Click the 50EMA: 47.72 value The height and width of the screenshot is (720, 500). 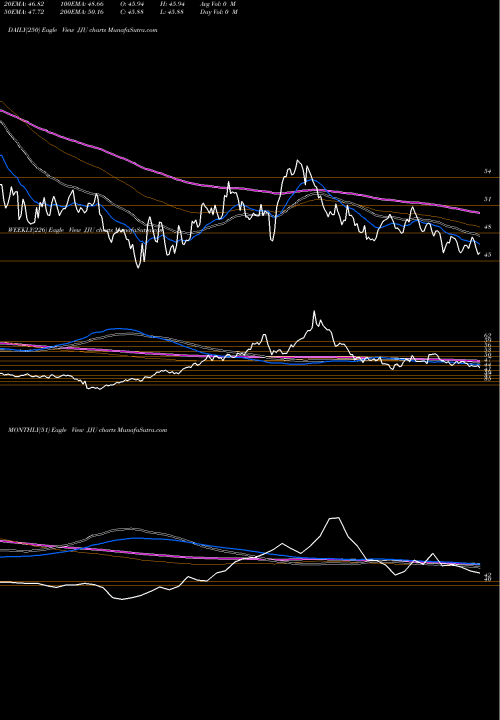click(22, 11)
